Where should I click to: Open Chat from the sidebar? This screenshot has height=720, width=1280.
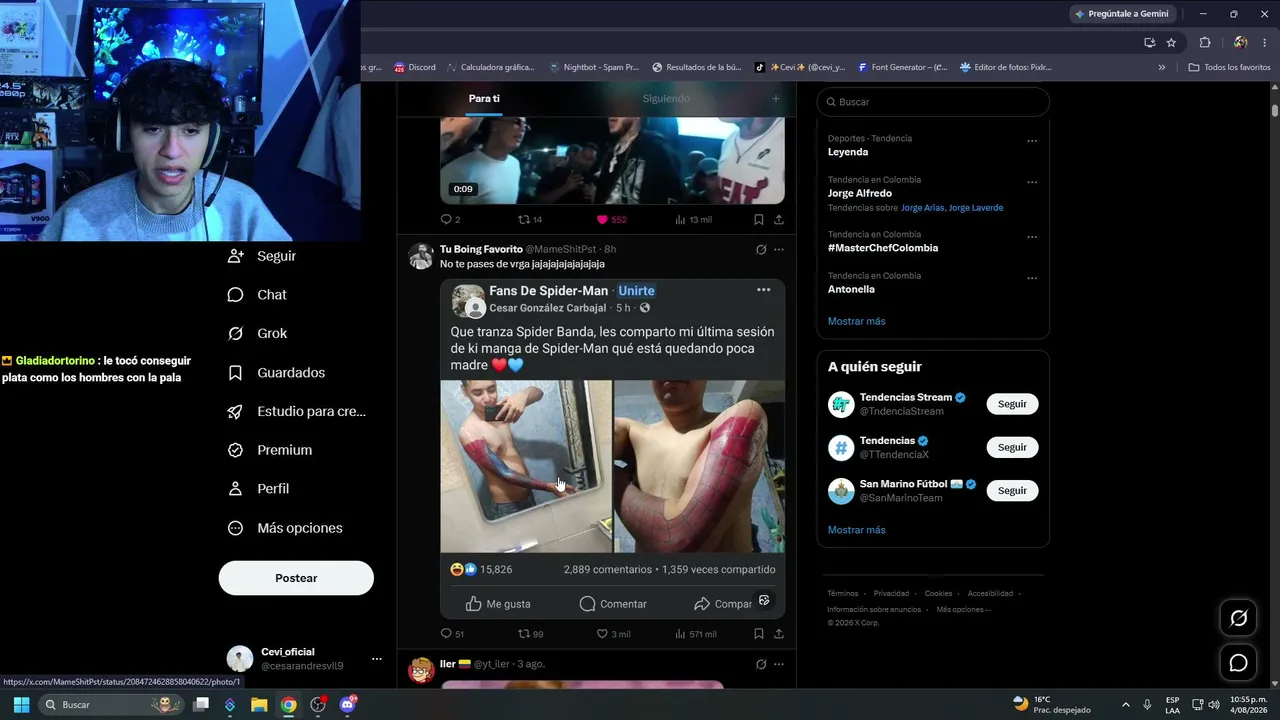coord(257,295)
